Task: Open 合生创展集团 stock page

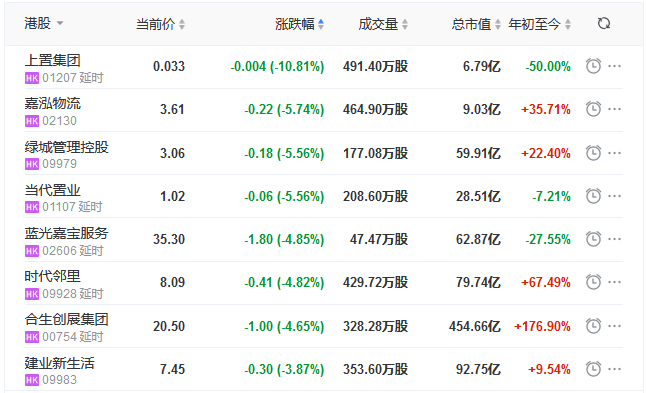Action: click(x=66, y=320)
